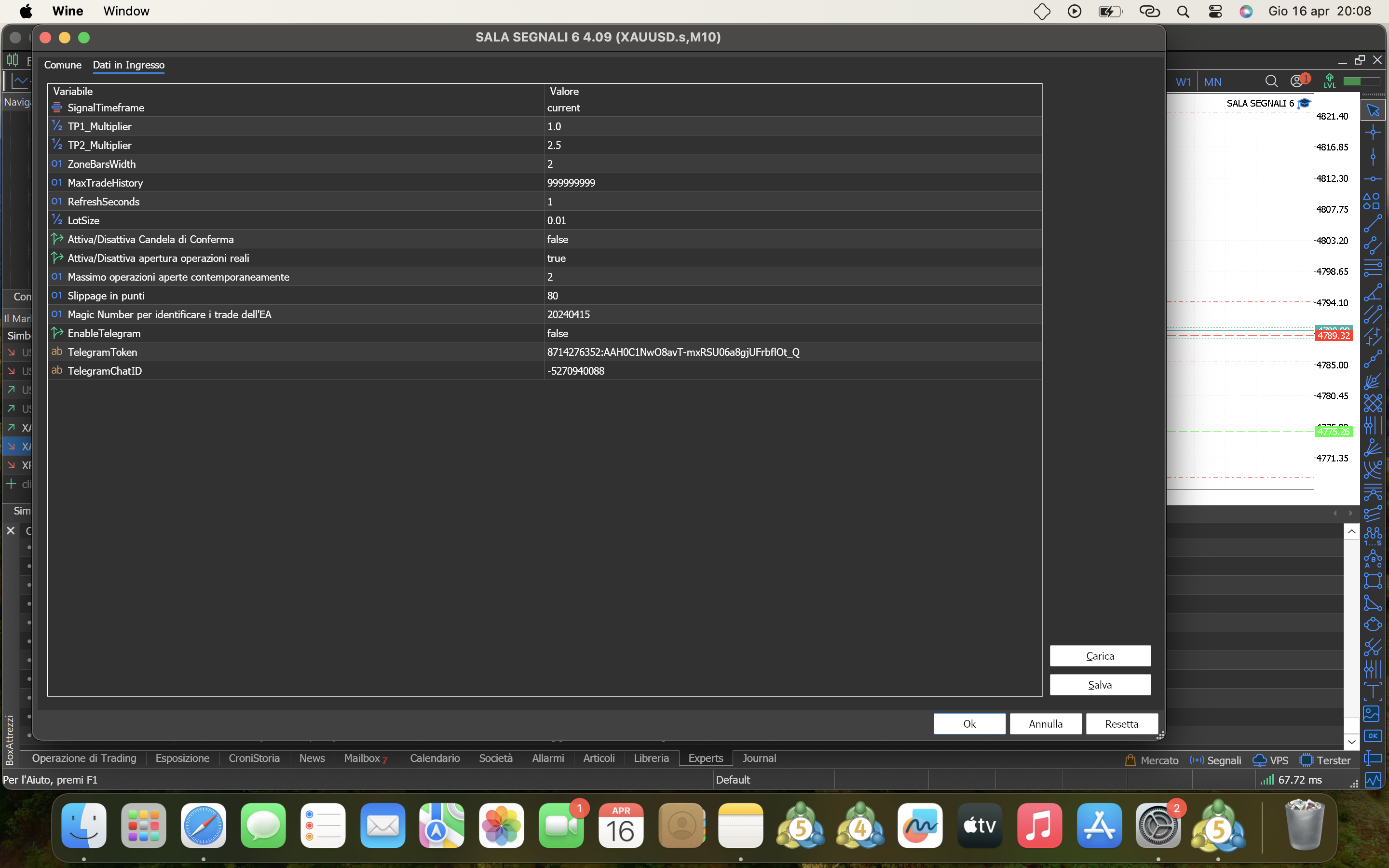Toggle apertura operazioni reali true value
Viewport: 1389px width, 868px height.
(556, 258)
